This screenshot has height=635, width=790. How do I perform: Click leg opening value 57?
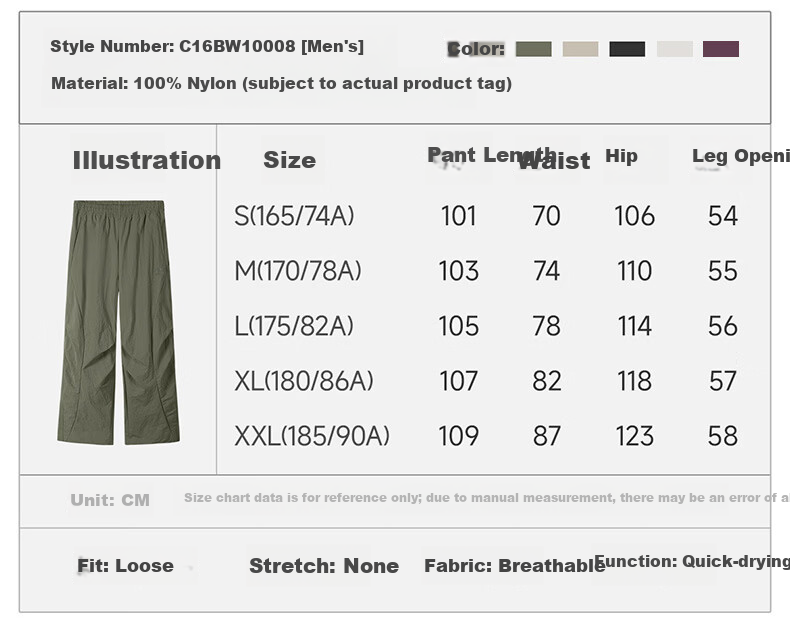tap(723, 380)
